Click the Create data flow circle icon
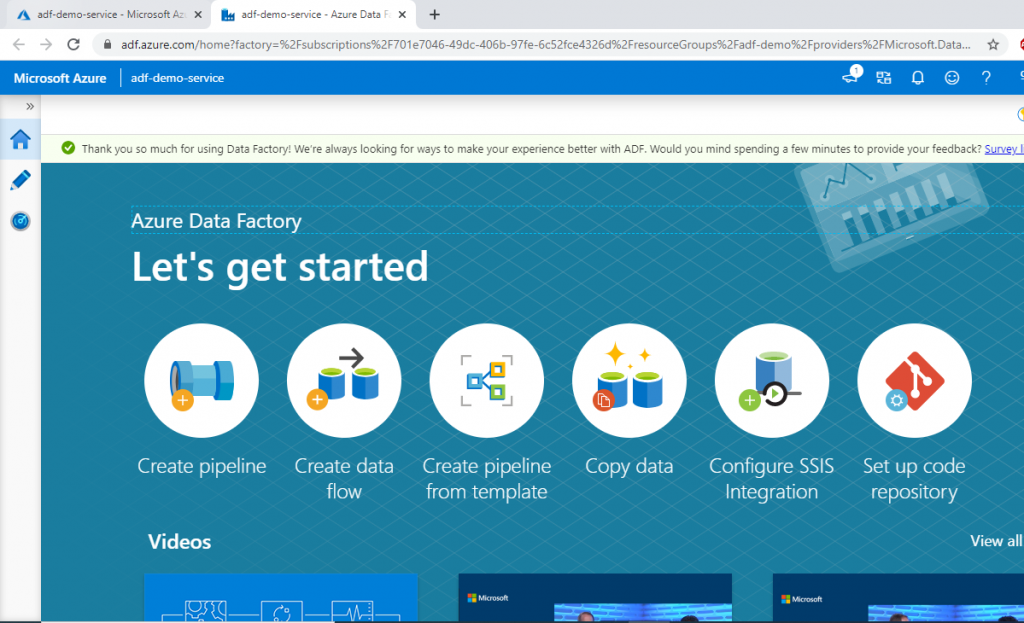Image resolution: width=1024 pixels, height=623 pixels. pos(344,381)
